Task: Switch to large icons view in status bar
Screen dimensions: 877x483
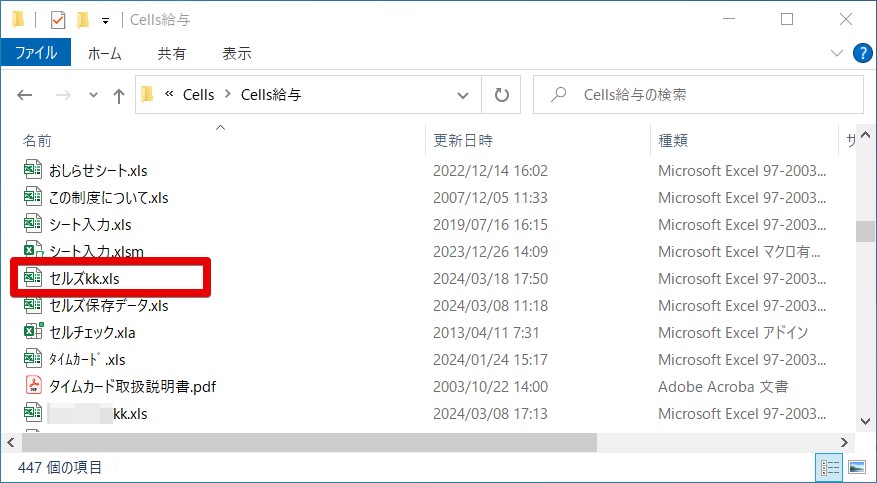Action: 856,467
